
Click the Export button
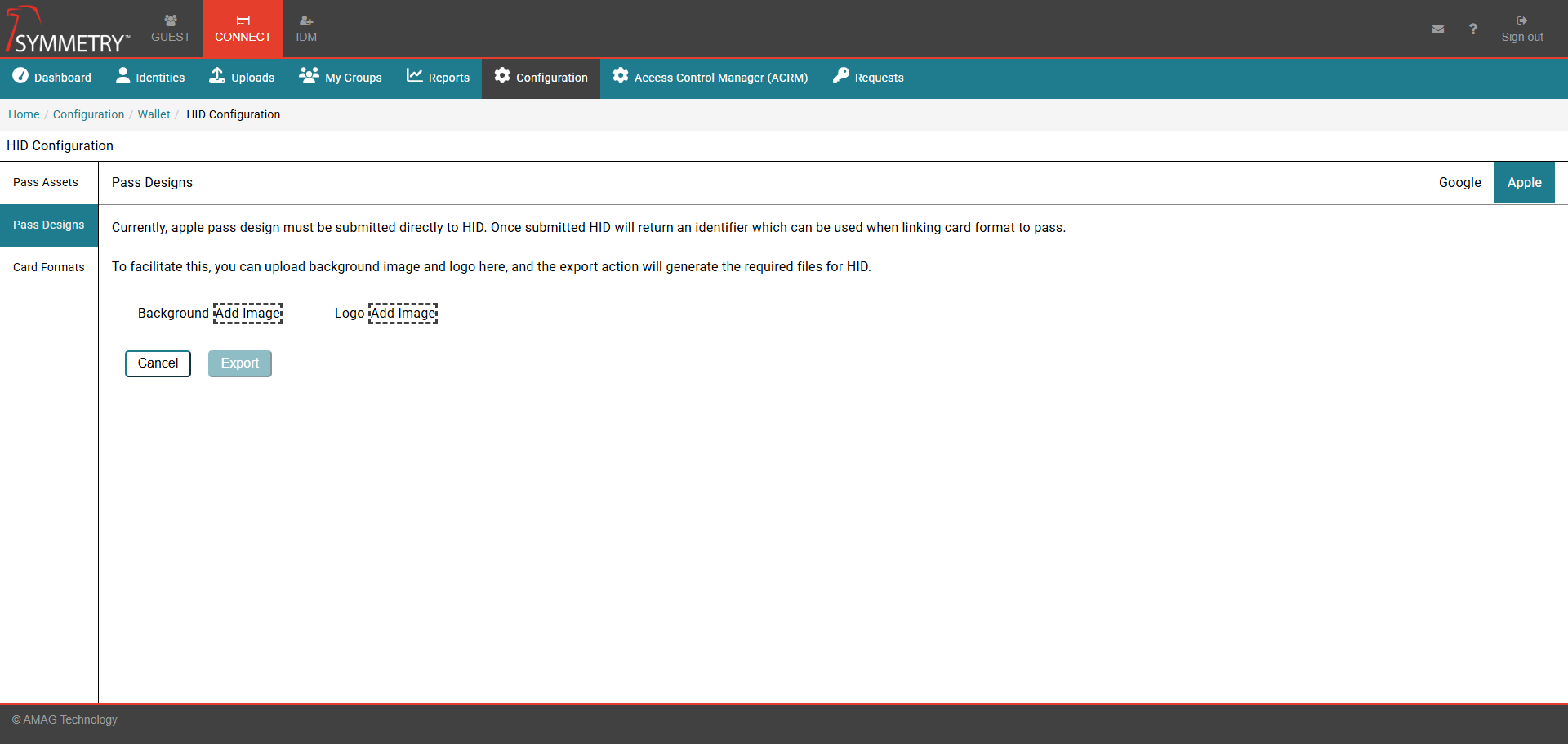point(239,363)
